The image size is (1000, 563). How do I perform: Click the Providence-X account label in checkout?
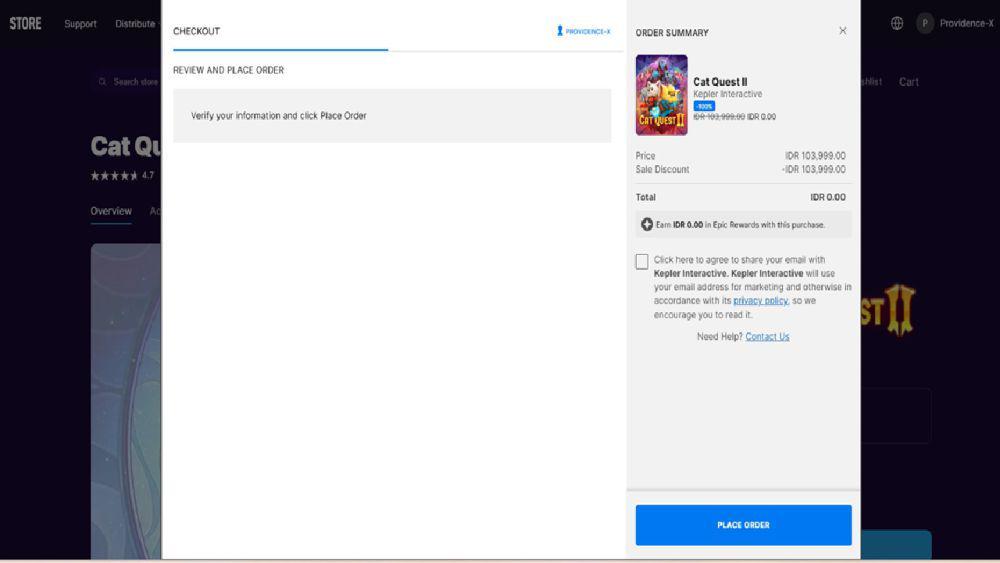(587, 31)
